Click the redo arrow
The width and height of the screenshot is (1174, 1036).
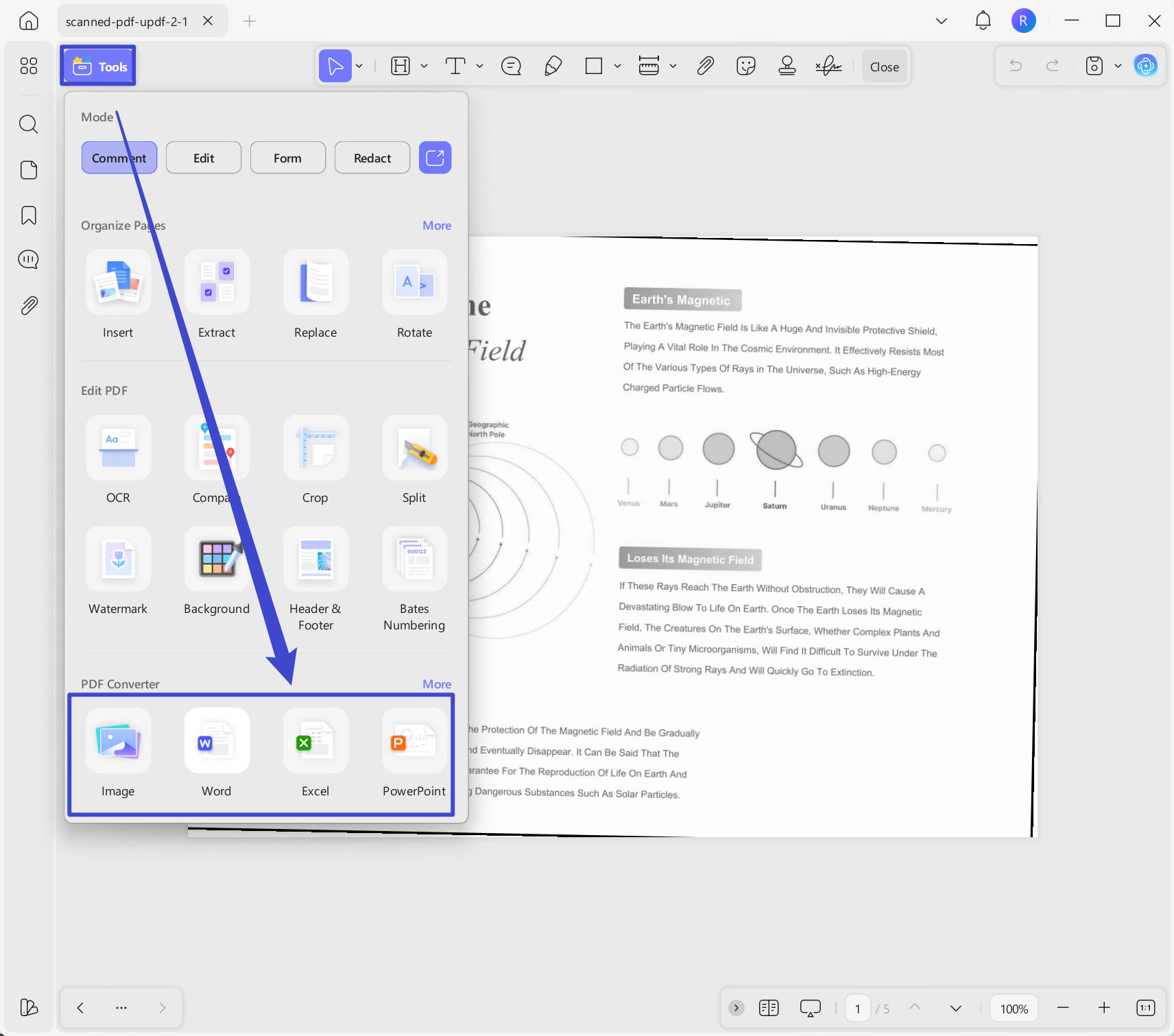click(x=1052, y=66)
